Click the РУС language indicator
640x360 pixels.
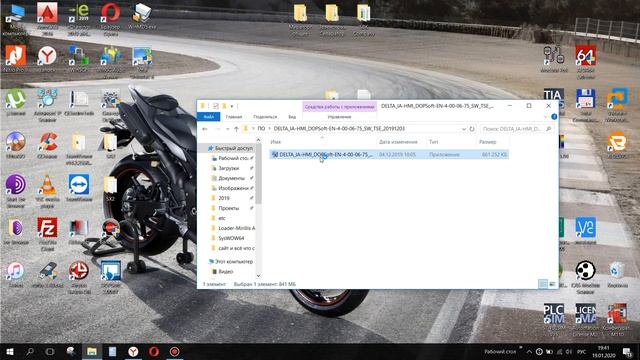coord(582,352)
